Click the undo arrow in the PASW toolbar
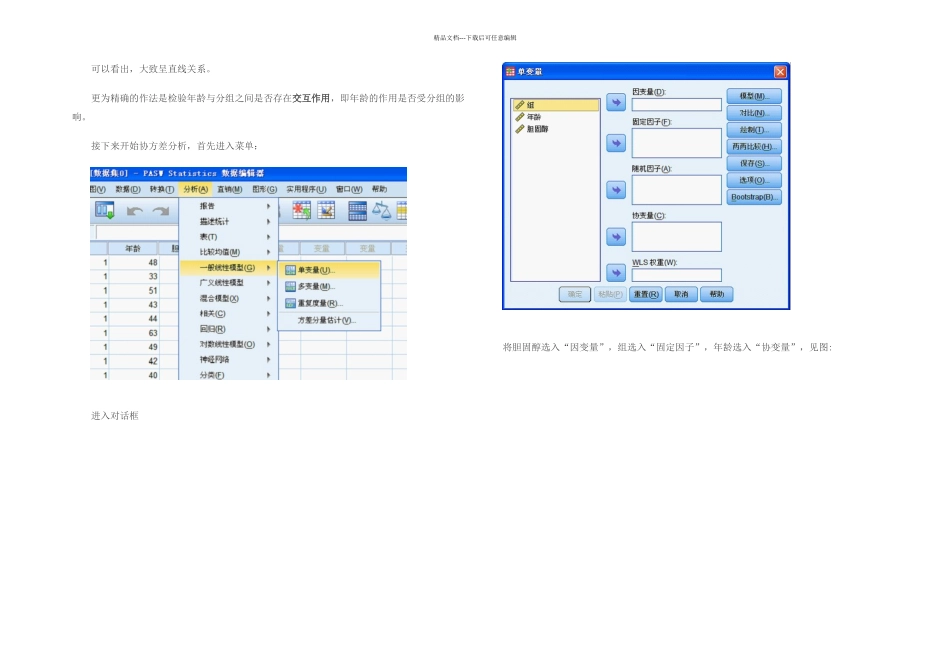 135,211
